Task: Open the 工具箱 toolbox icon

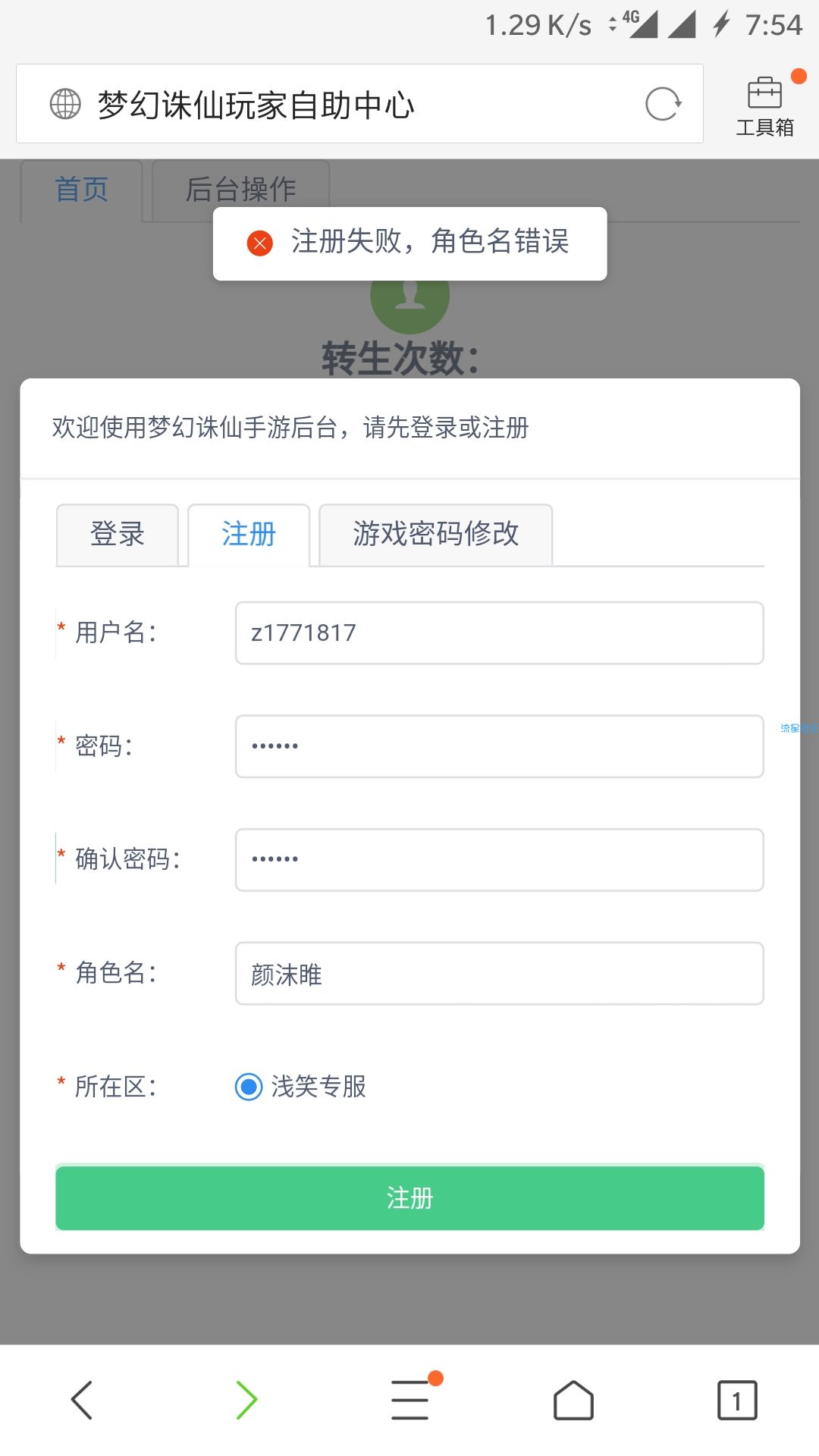Action: [764, 107]
